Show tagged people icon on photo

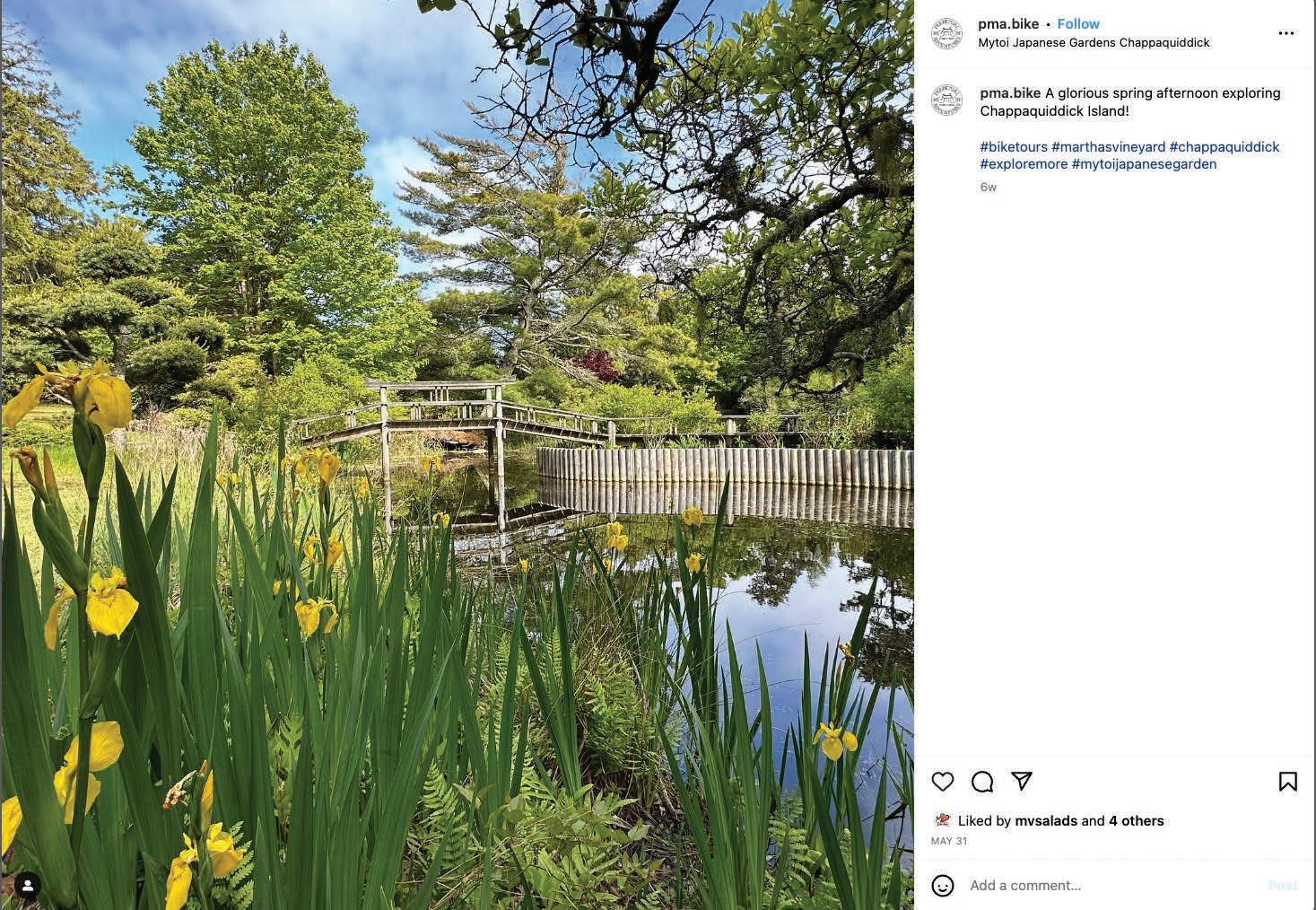pyautogui.click(x=28, y=886)
